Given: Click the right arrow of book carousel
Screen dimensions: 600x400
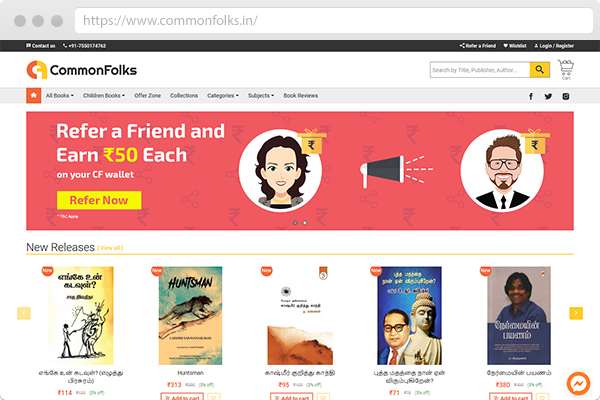Looking at the screenshot, I should click(576, 313).
